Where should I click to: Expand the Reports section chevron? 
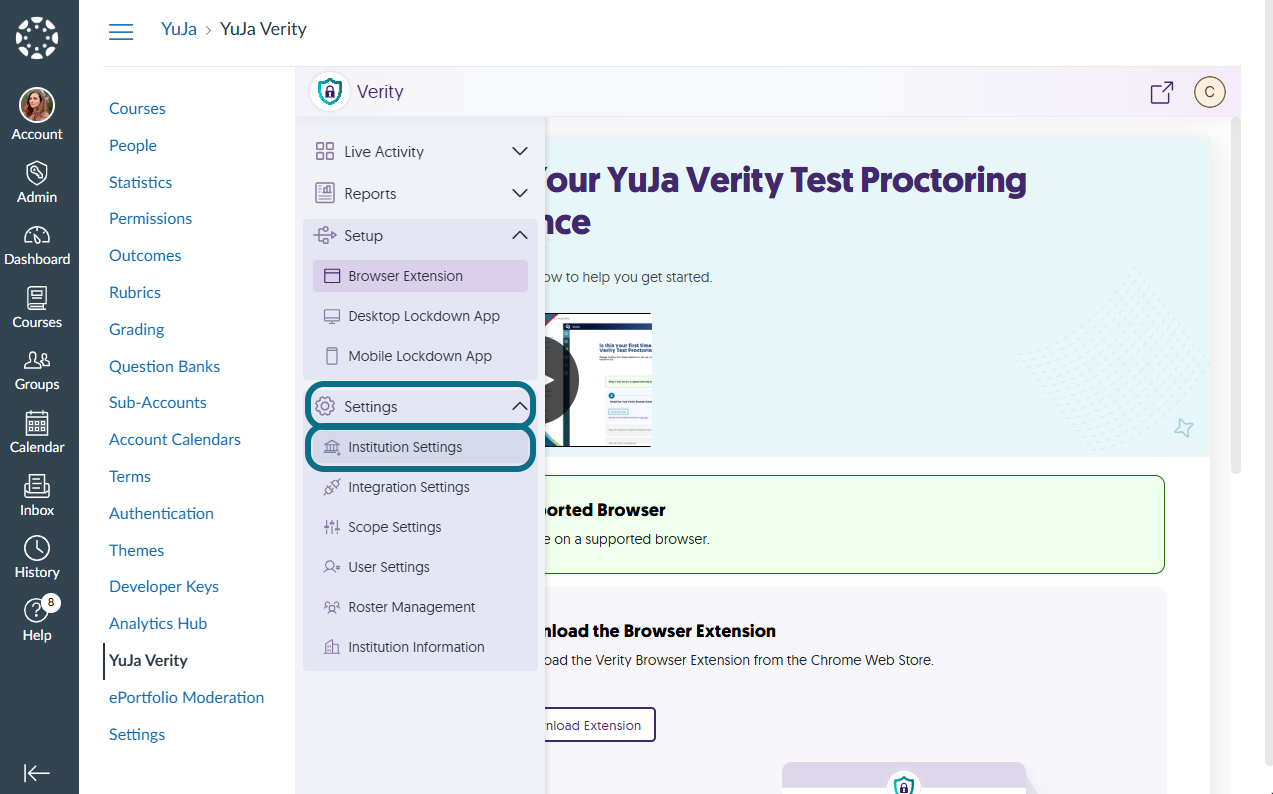point(520,193)
